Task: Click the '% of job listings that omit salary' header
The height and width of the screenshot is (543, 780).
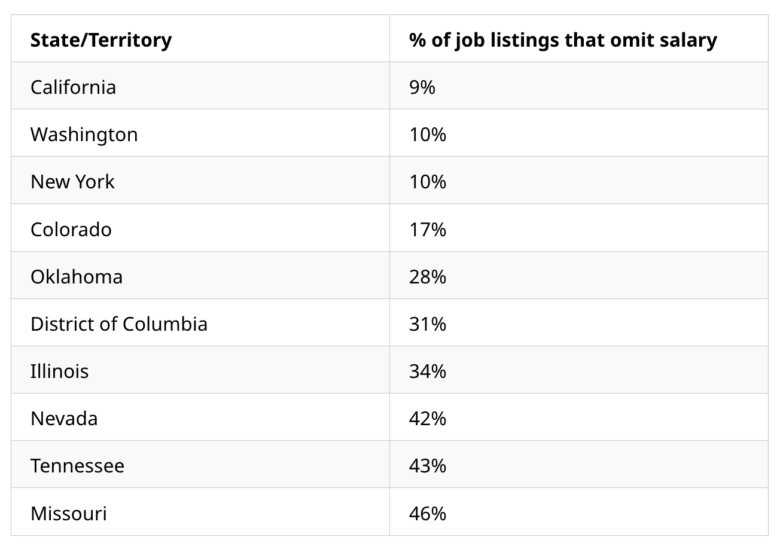Action: point(562,40)
